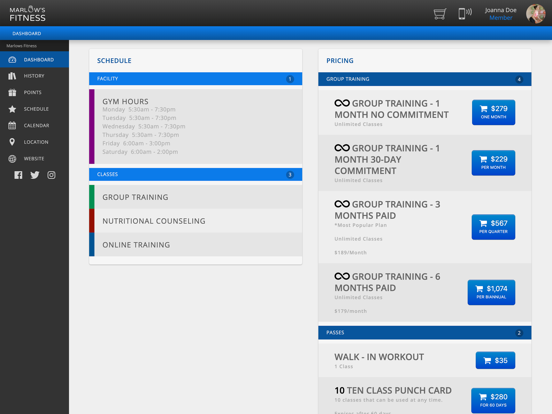Click the Points gift icon
Image resolution: width=552 pixels, height=414 pixels.
(12, 92)
